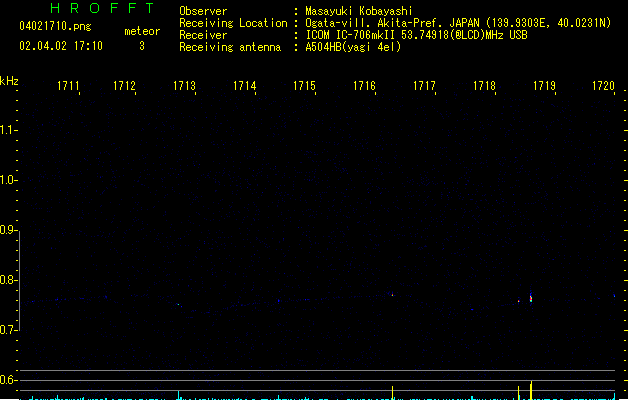Click the 0.9 kHz frequency axis label
Image resolution: width=629 pixels, height=400 pixels.
pyautogui.click(x=7, y=230)
